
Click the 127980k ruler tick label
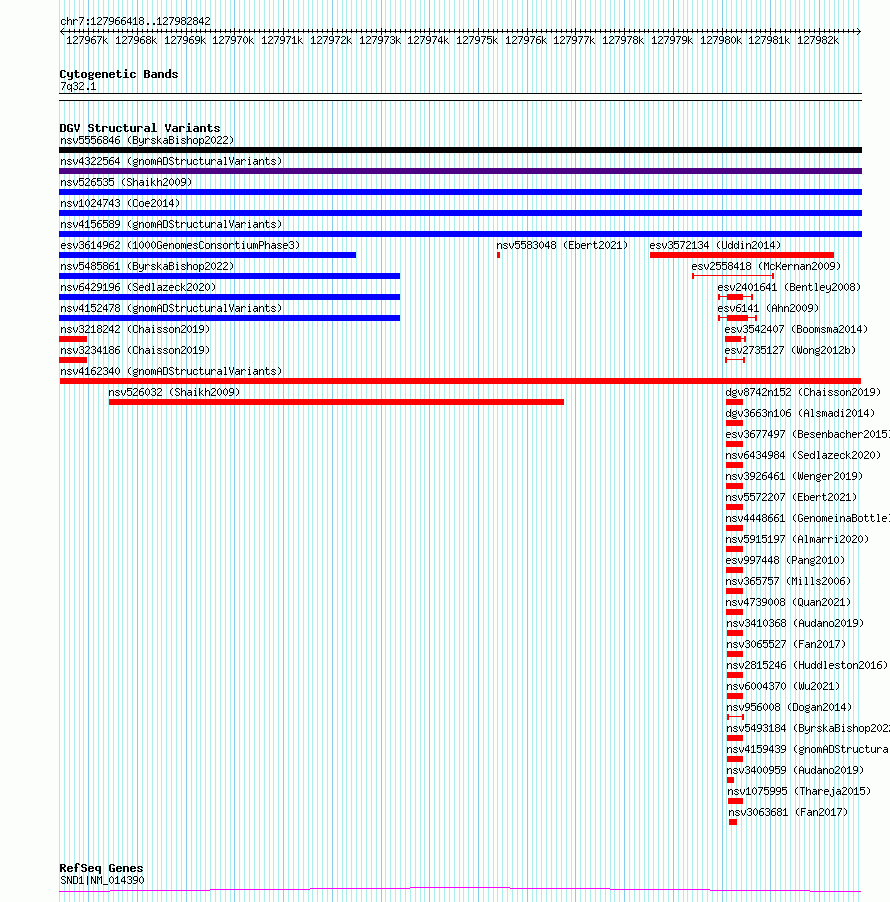[x=720, y=40]
